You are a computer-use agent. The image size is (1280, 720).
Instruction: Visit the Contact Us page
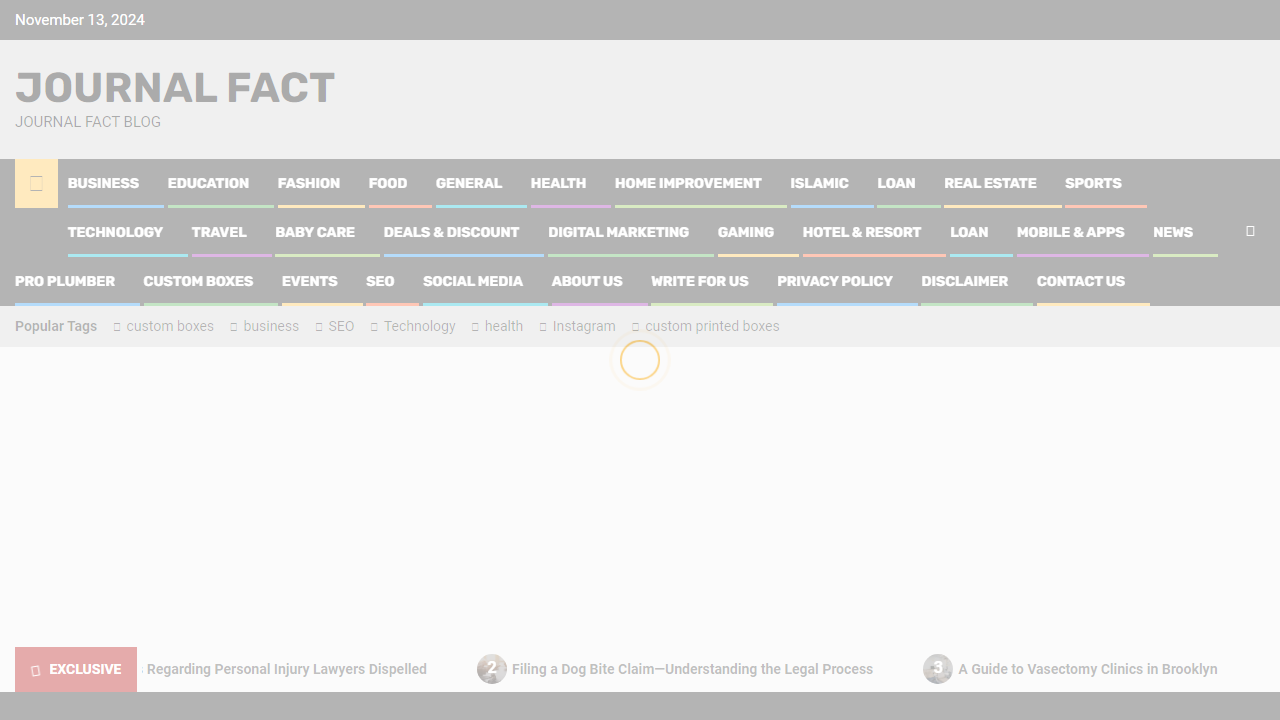tap(1080, 281)
